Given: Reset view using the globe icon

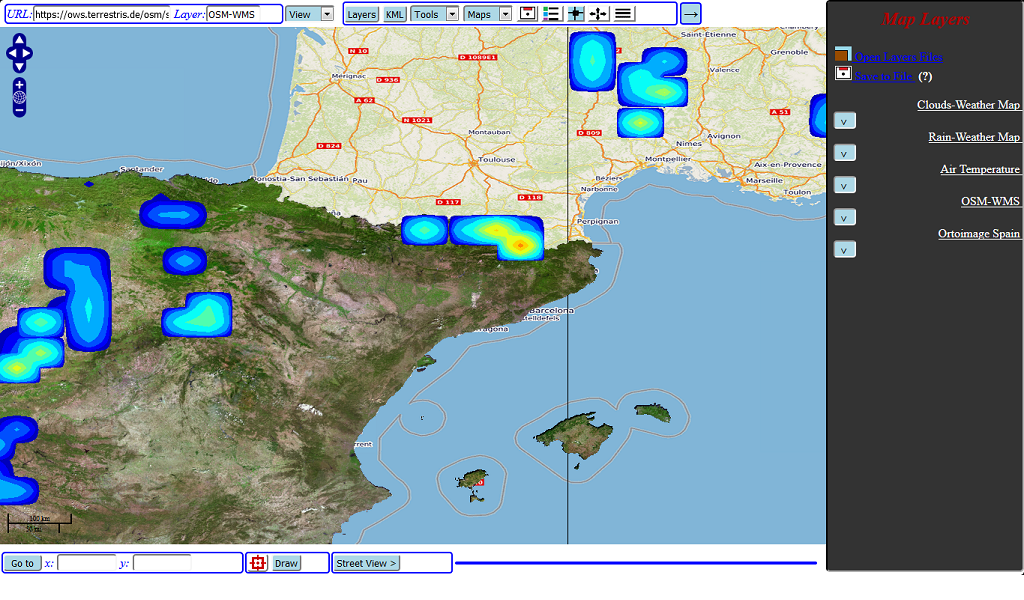Looking at the screenshot, I should click(x=19, y=96).
